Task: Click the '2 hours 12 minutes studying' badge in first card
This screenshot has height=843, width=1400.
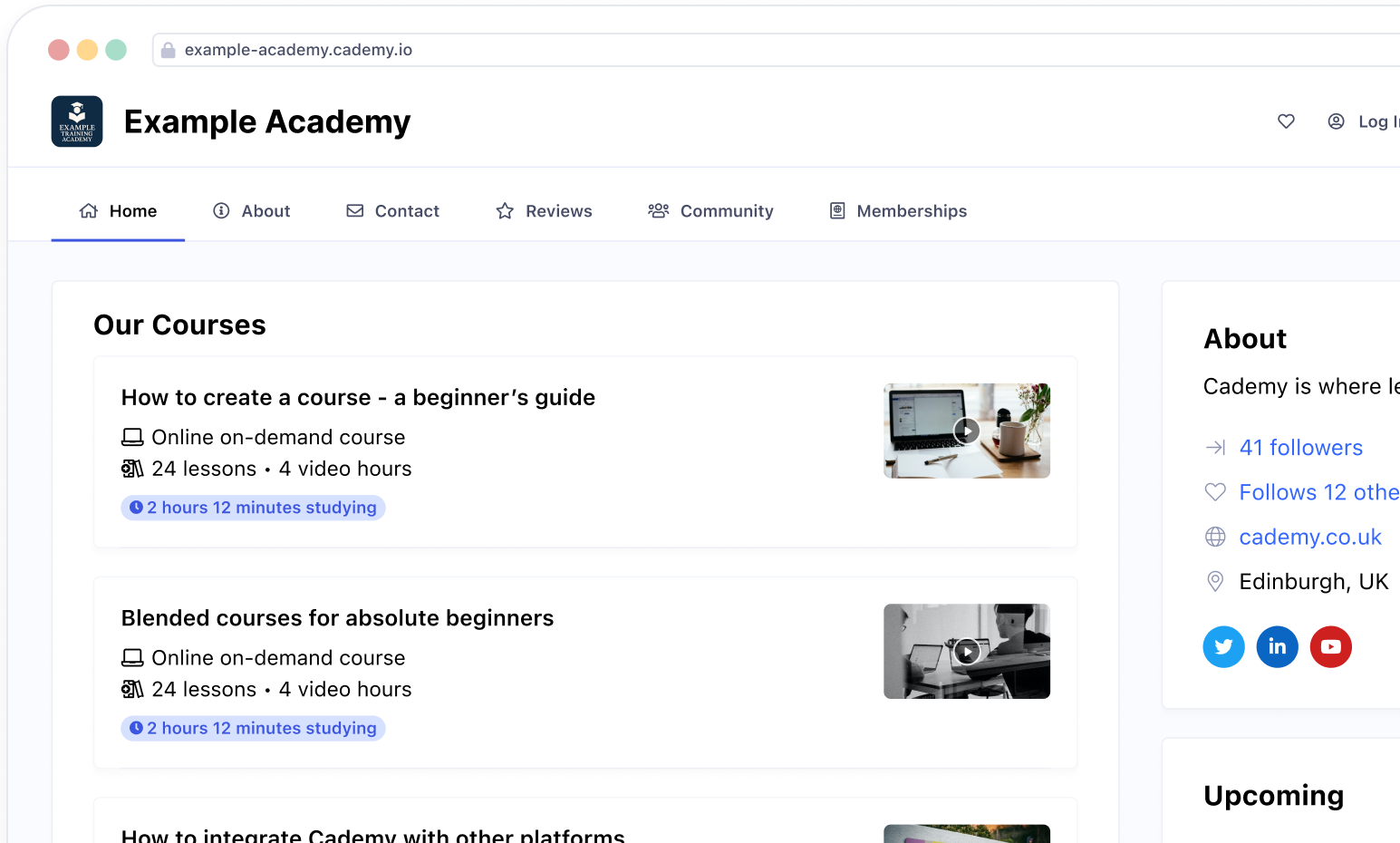Action: tap(253, 508)
